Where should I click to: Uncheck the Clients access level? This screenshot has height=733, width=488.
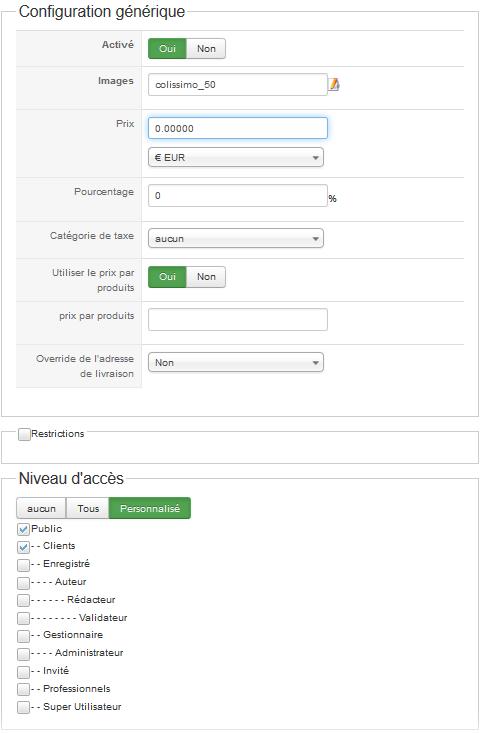point(23,546)
